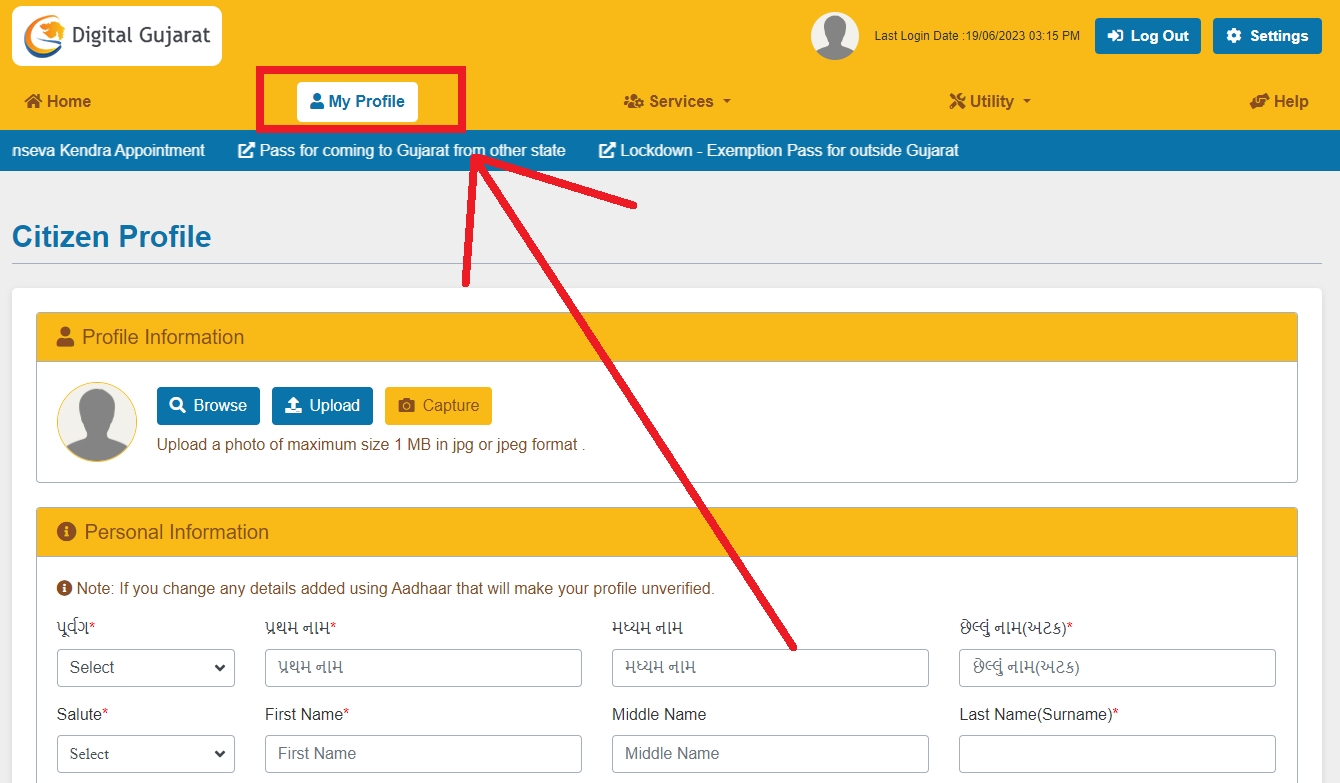This screenshot has height=783, width=1340.
Task: Focus the છેલ્લું નામ(અટક) input field
Action: 1117,667
